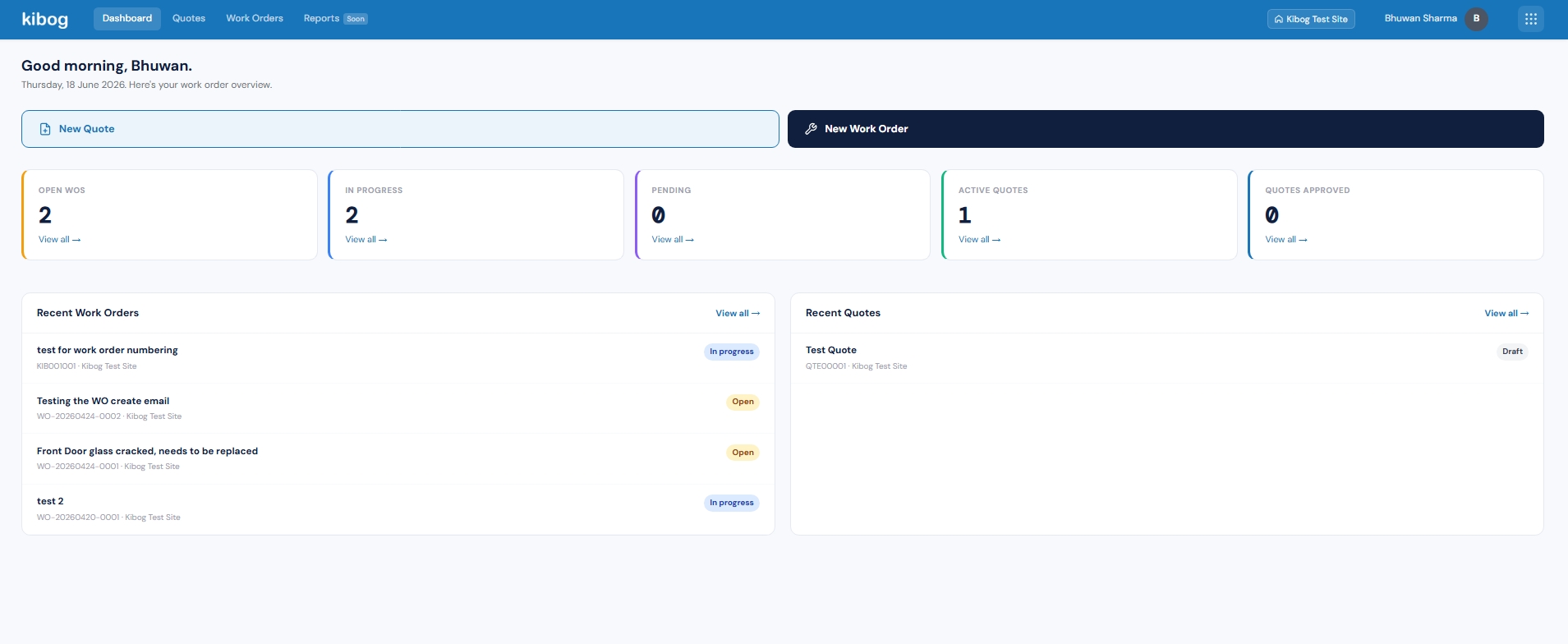Open 'Testing the WO create email' work order
The height and width of the screenshot is (644, 1568).
tap(398, 408)
